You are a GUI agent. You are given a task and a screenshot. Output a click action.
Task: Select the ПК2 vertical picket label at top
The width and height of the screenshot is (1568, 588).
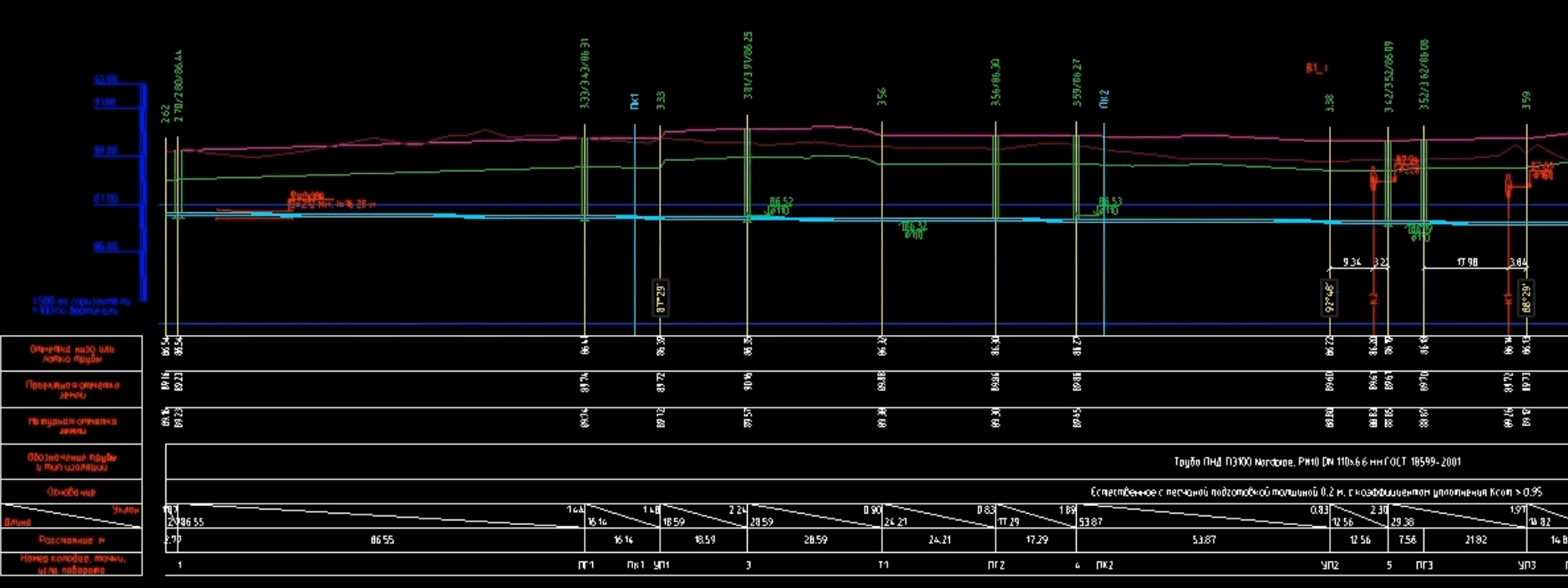tap(1104, 99)
